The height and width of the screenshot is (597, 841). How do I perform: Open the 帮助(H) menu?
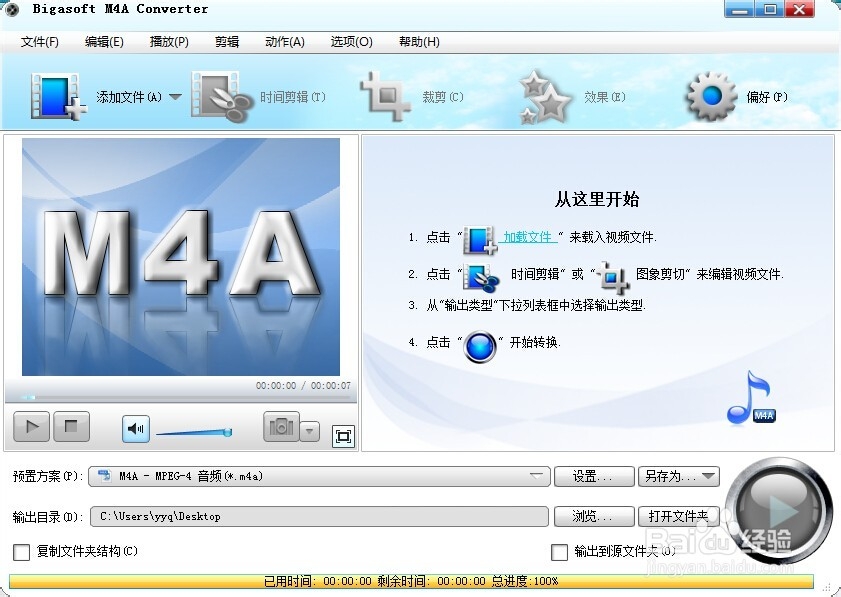tap(419, 42)
